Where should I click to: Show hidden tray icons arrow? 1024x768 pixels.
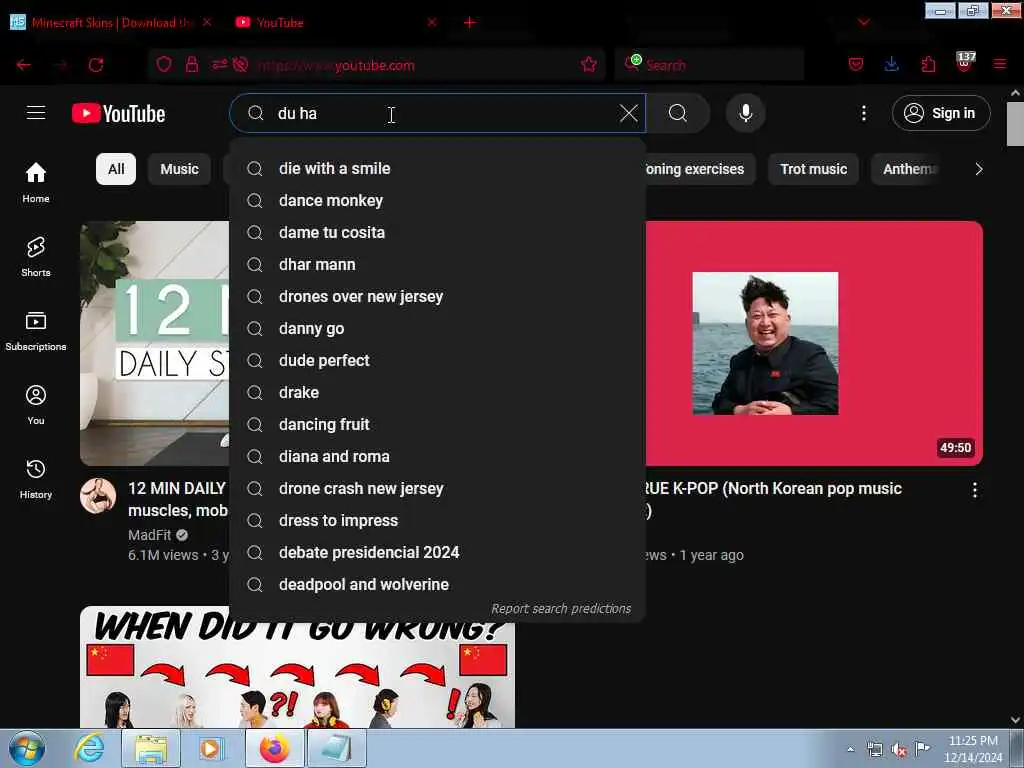(850, 749)
